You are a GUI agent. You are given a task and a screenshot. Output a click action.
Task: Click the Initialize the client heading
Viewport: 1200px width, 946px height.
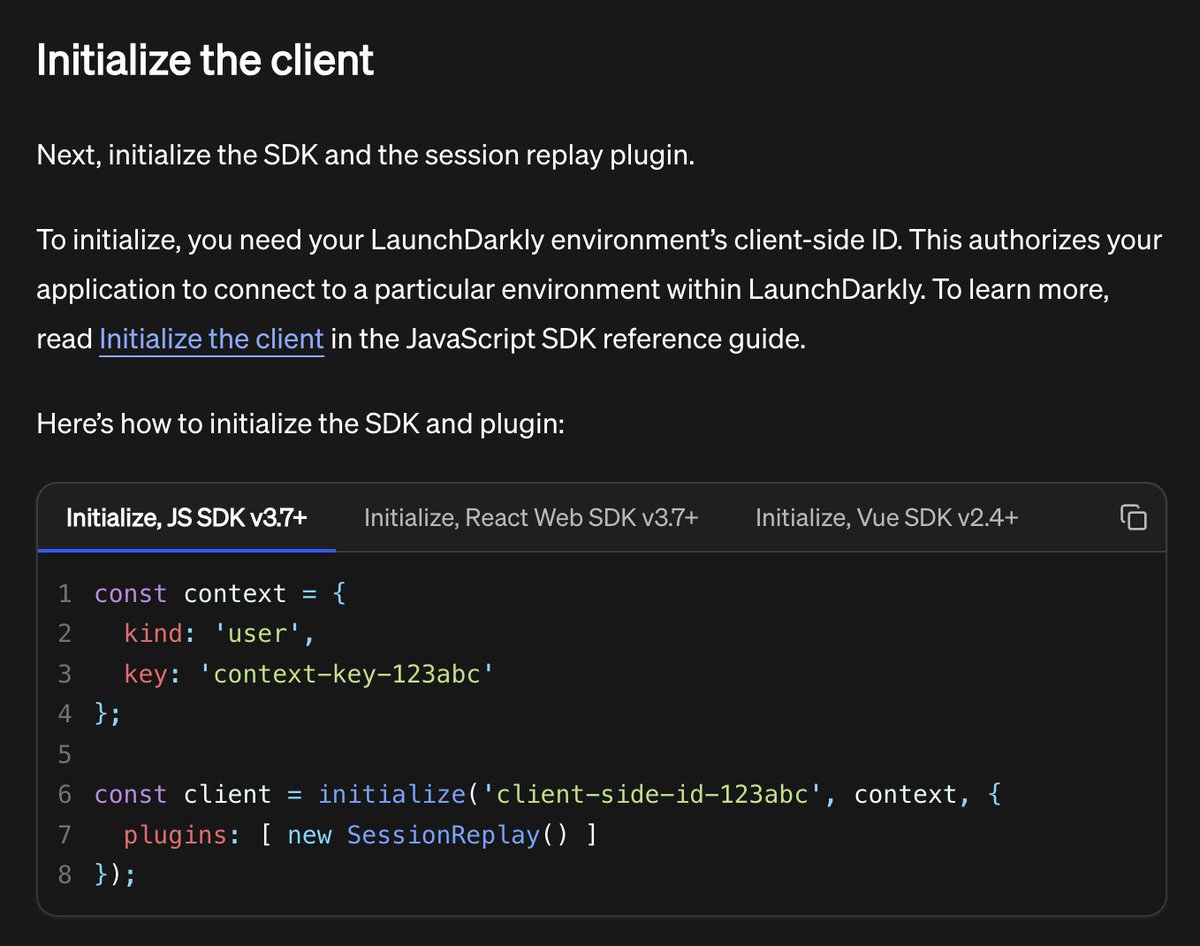tap(205, 60)
